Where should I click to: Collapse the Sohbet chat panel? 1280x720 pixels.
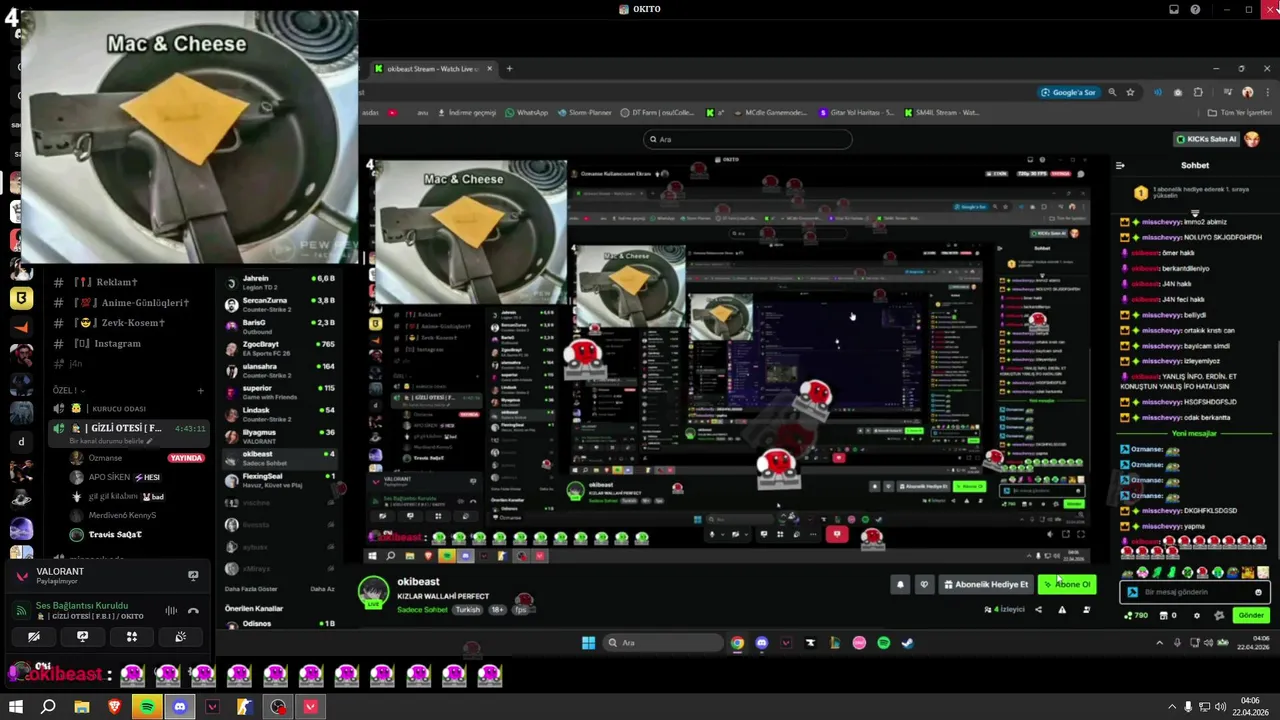(1120, 165)
